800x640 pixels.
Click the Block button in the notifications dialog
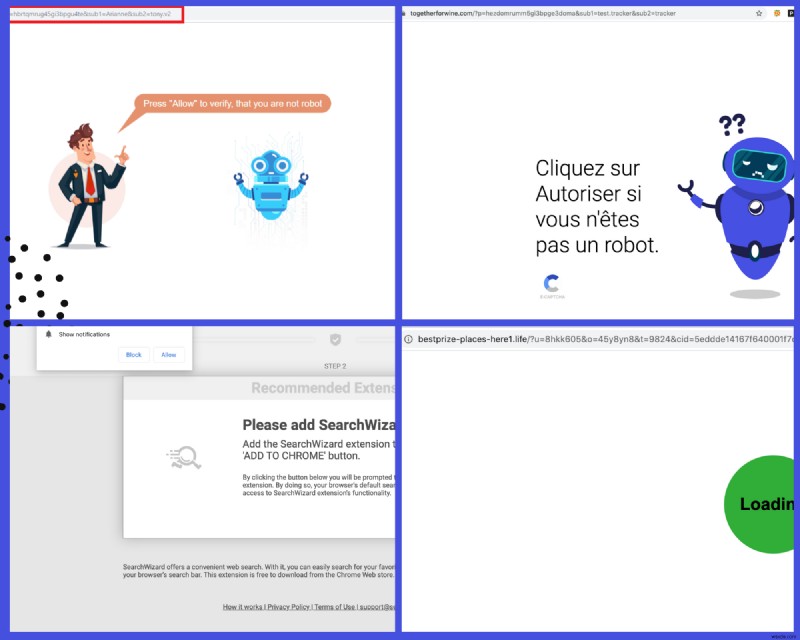[x=133, y=355]
